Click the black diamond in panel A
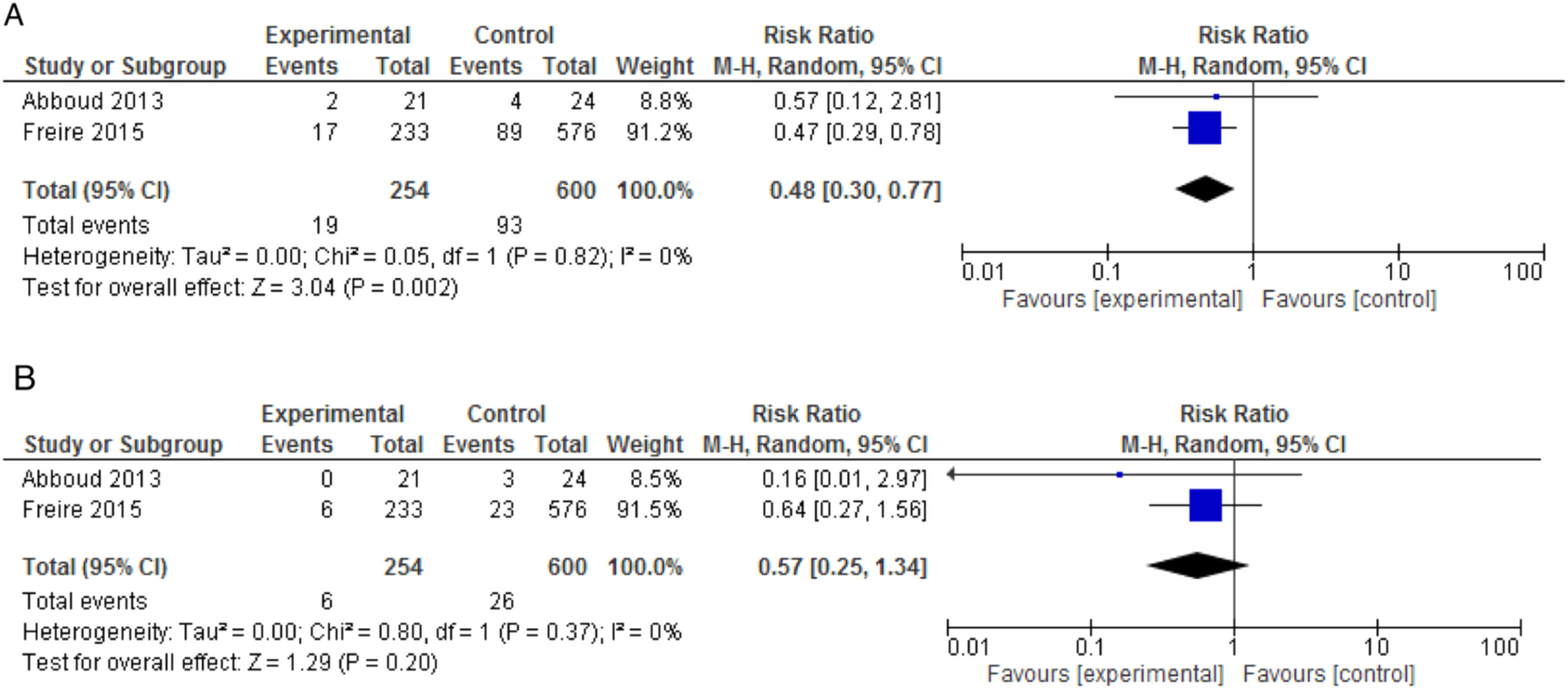This screenshot has width=1568, height=689. [1205, 189]
